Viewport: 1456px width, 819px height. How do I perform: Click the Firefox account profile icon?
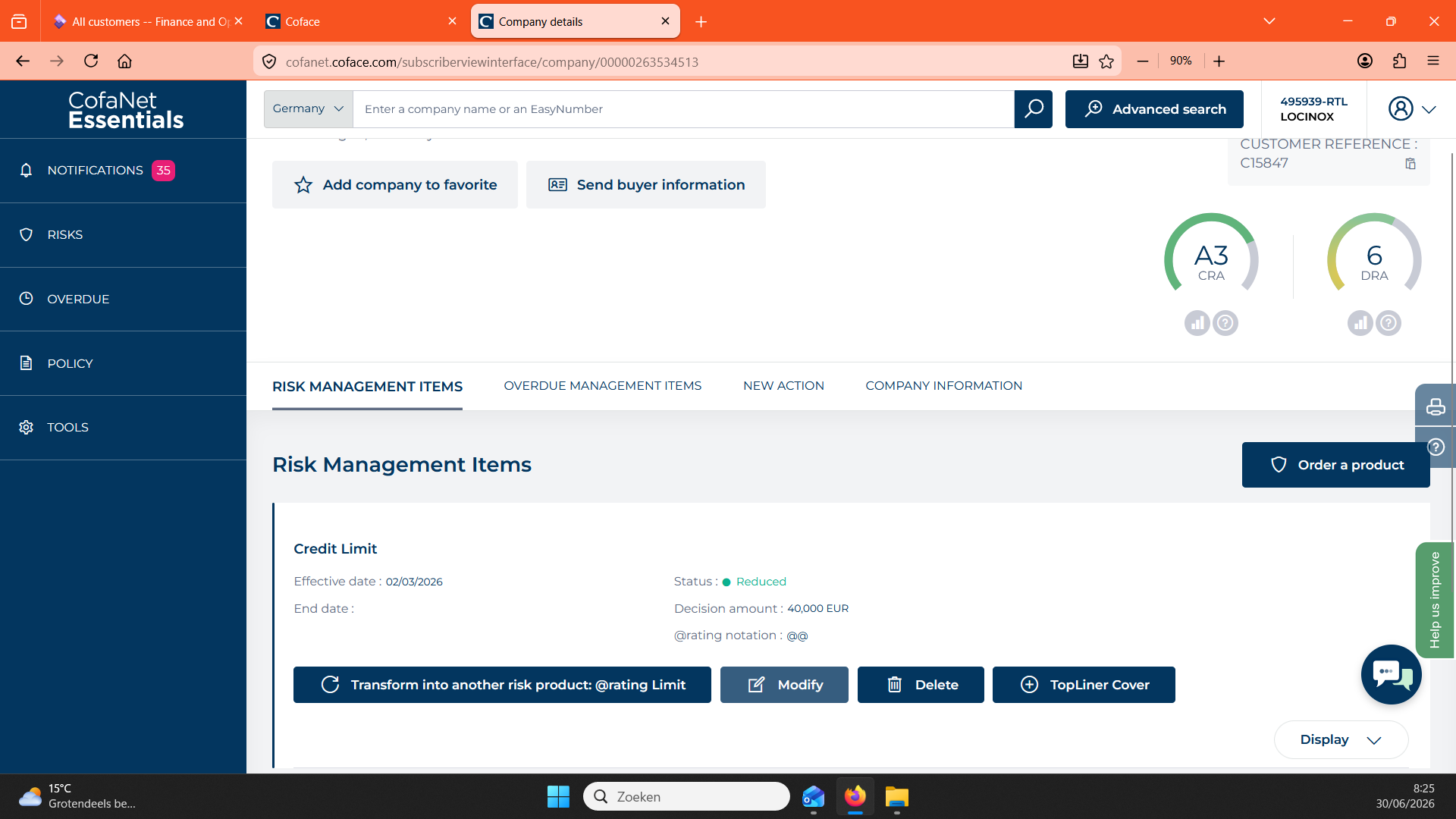pyautogui.click(x=1365, y=61)
